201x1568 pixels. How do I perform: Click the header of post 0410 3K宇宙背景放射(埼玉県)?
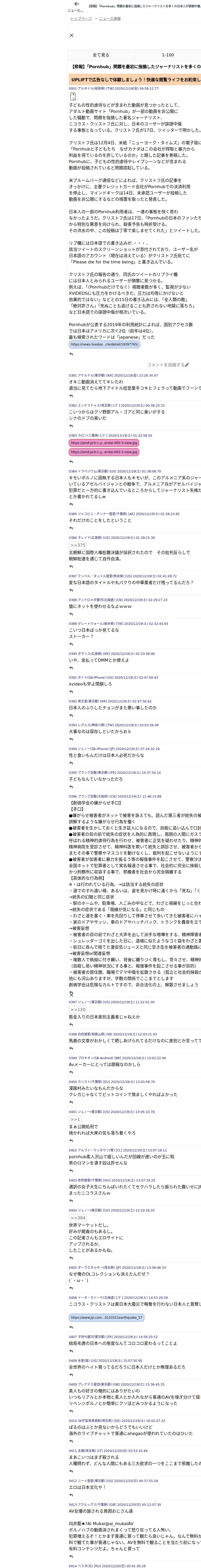[117, 1421]
